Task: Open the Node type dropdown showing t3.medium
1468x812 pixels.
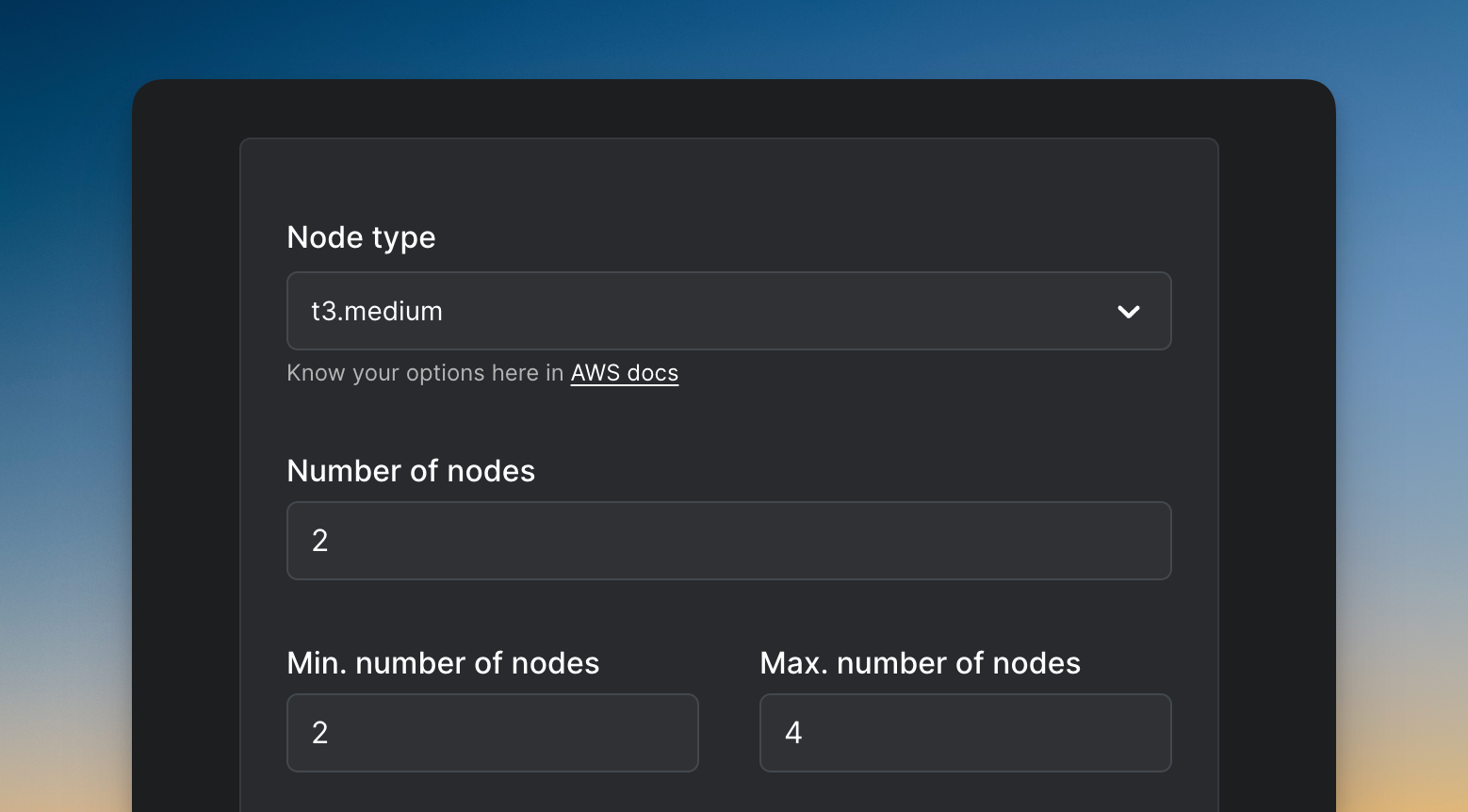Action: [x=728, y=311]
